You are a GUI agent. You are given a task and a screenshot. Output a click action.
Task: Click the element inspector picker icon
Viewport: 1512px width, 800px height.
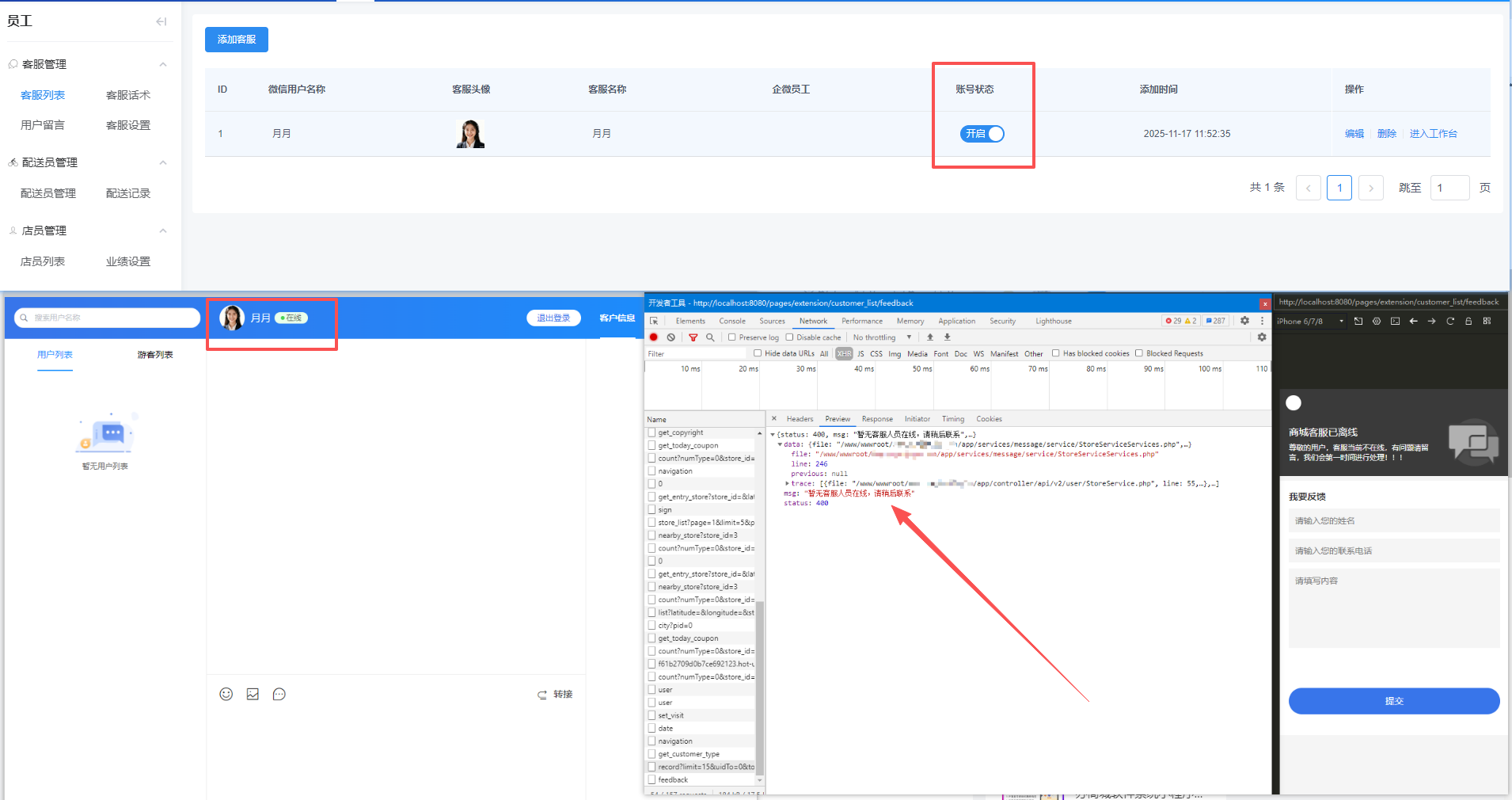[x=654, y=321]
